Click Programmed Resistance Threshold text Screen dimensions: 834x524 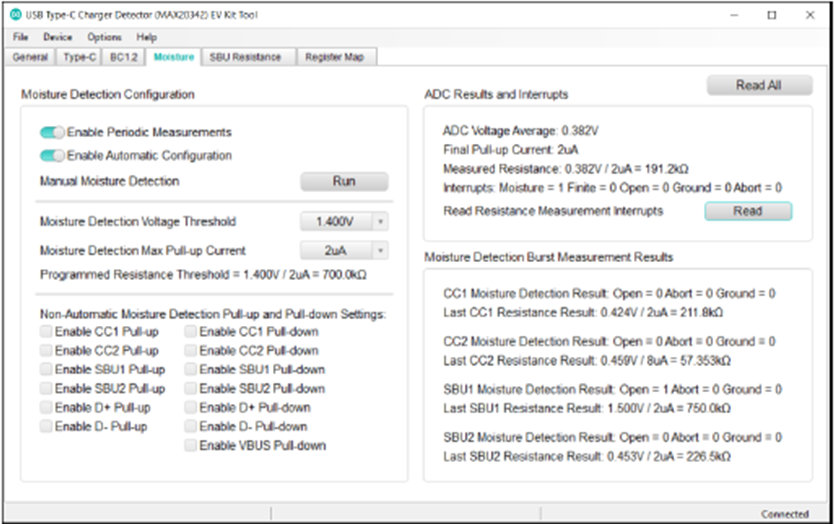(x=203, y=275)
